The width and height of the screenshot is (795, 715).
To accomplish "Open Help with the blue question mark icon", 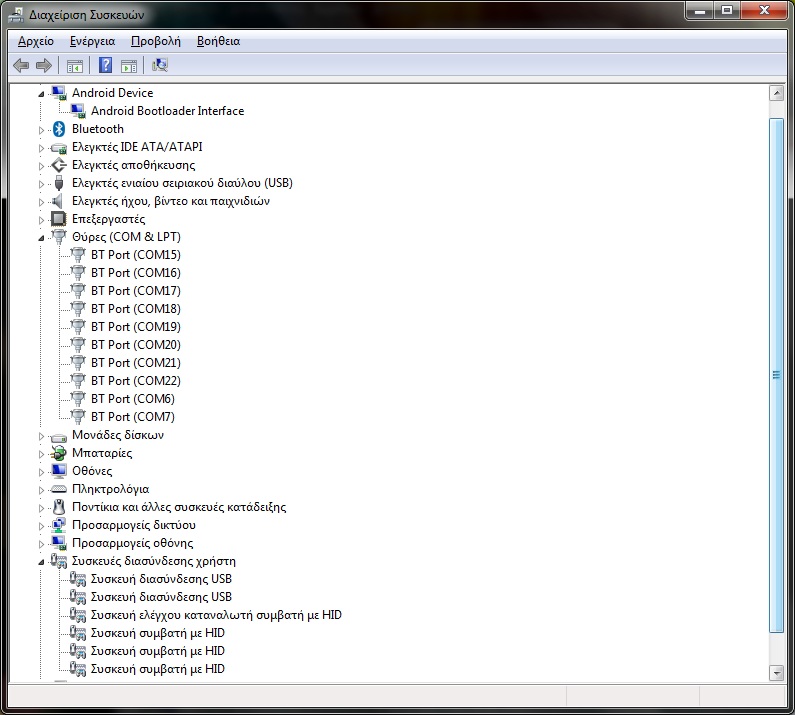I will (104, 66).
